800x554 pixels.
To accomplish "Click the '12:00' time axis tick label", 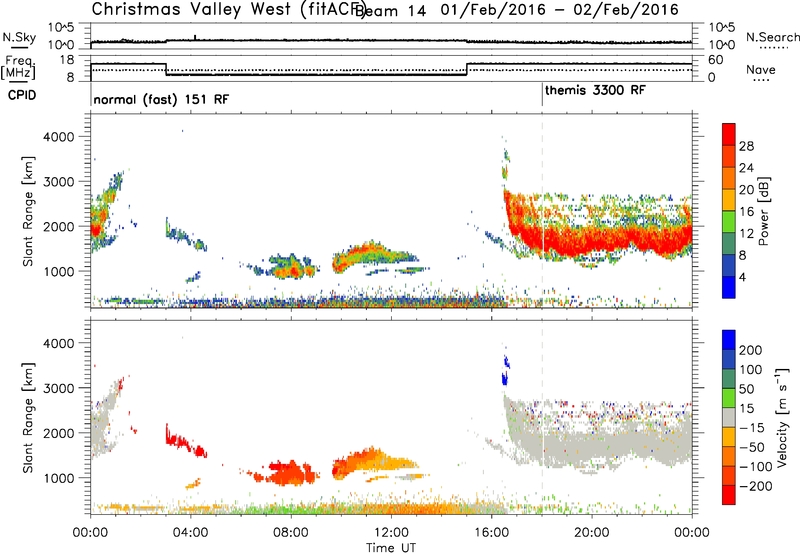I will pos(391,533).
